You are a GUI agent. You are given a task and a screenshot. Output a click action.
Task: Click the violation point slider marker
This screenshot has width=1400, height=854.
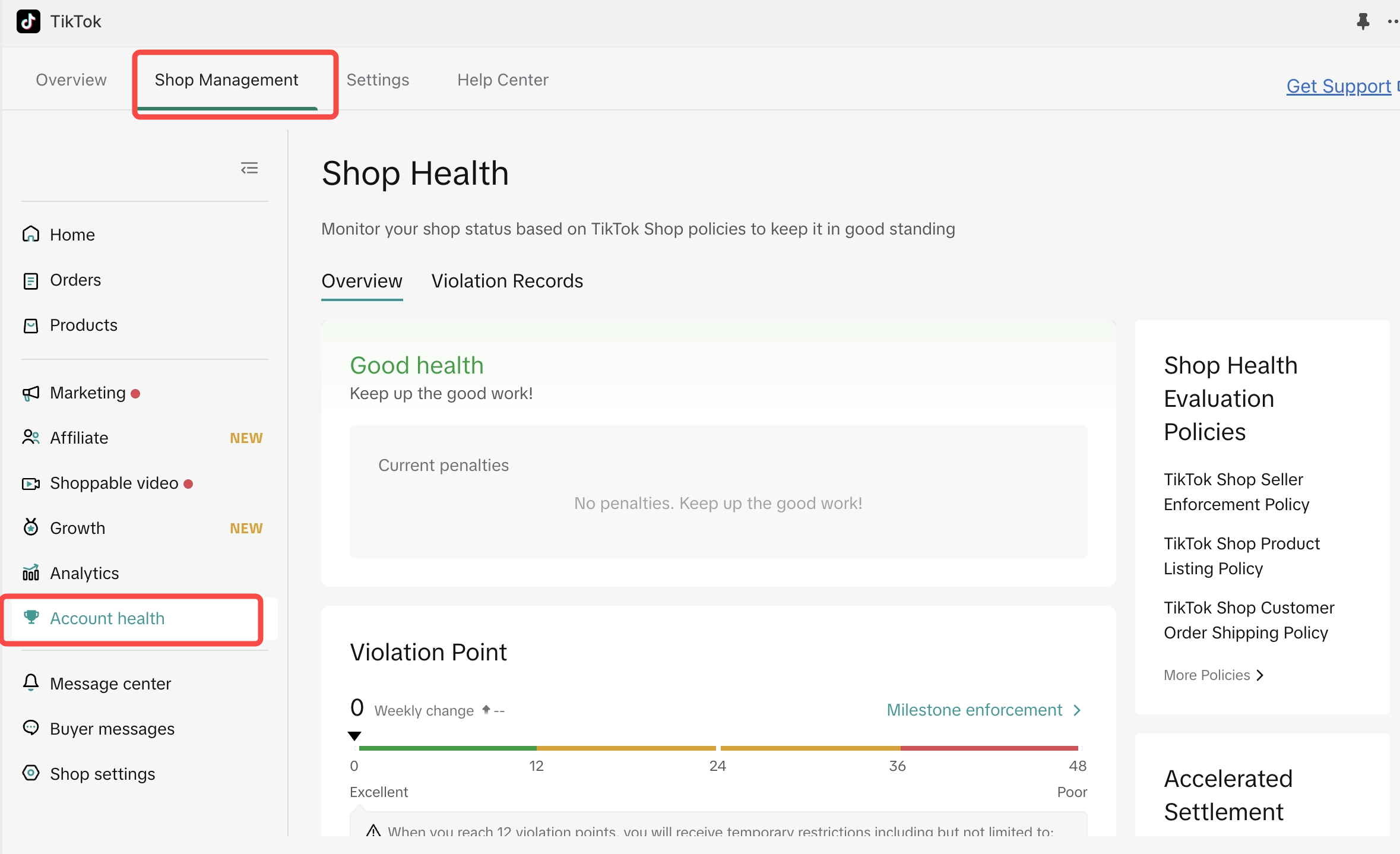[354, 736]
